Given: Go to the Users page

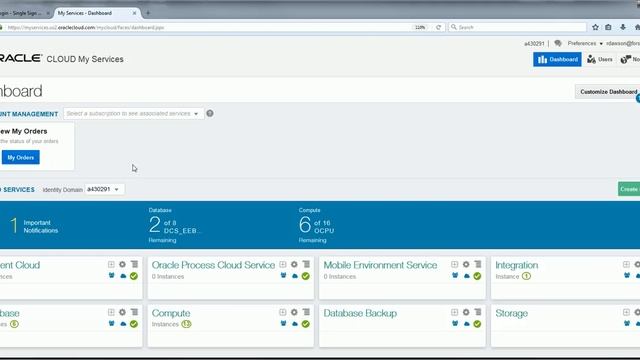Looking at the screenshot, I should click(x=600, y=60).
